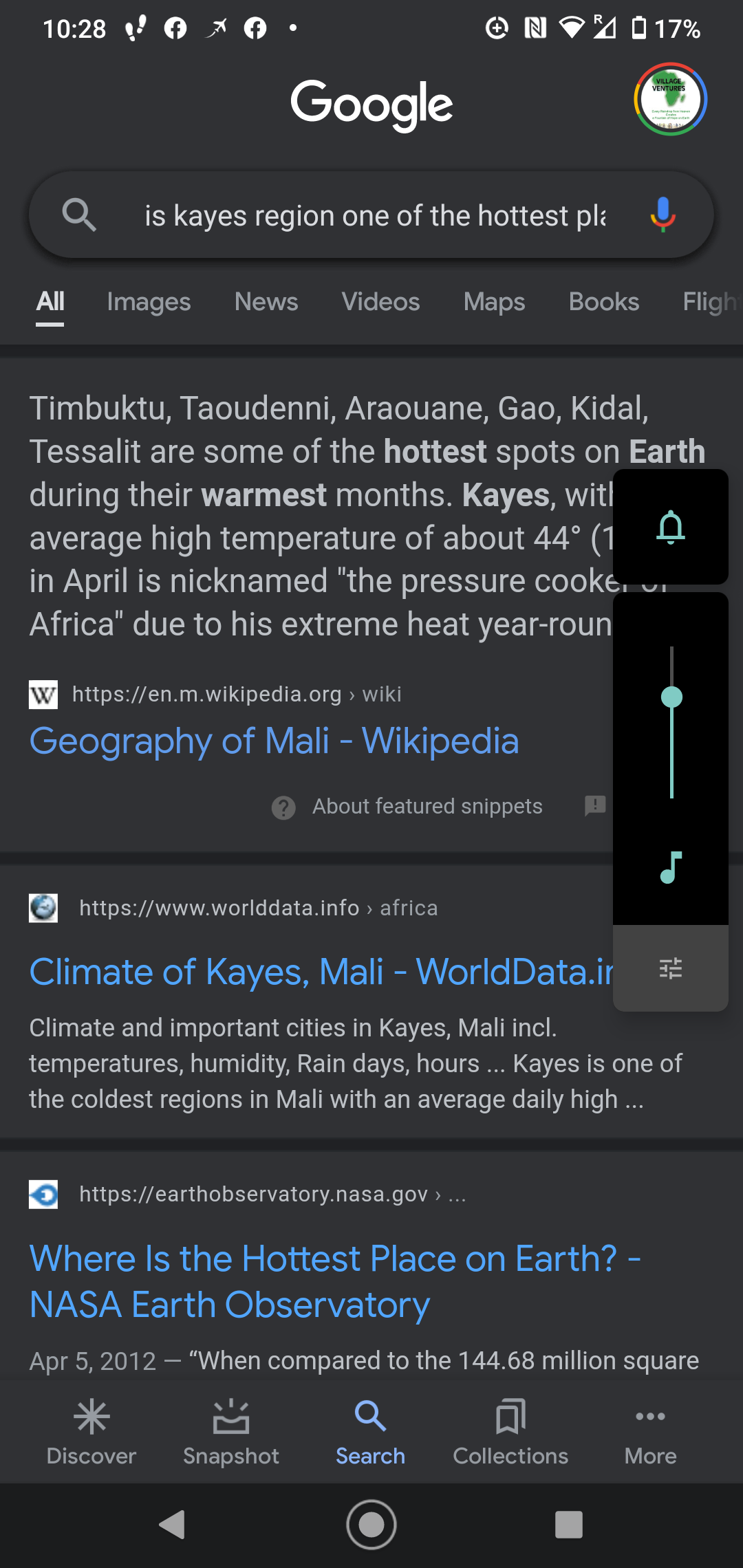Open Geography of Mali Wikipedia link
Image resolution: width=743 pixels, height=1568 pixels.
(x=274, y=741)
